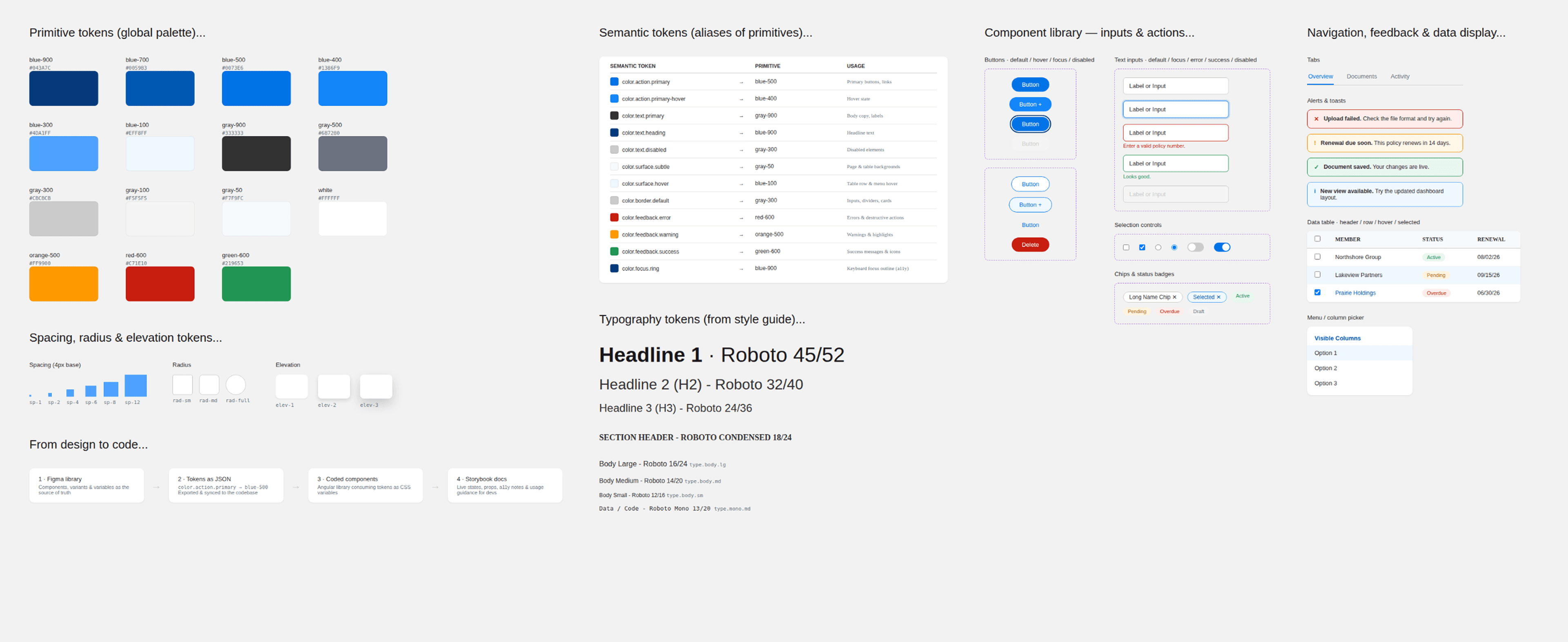Select the blue-300 color swatch
The width and height of the screenshot is (1568, 642).
tap(63, 153)
